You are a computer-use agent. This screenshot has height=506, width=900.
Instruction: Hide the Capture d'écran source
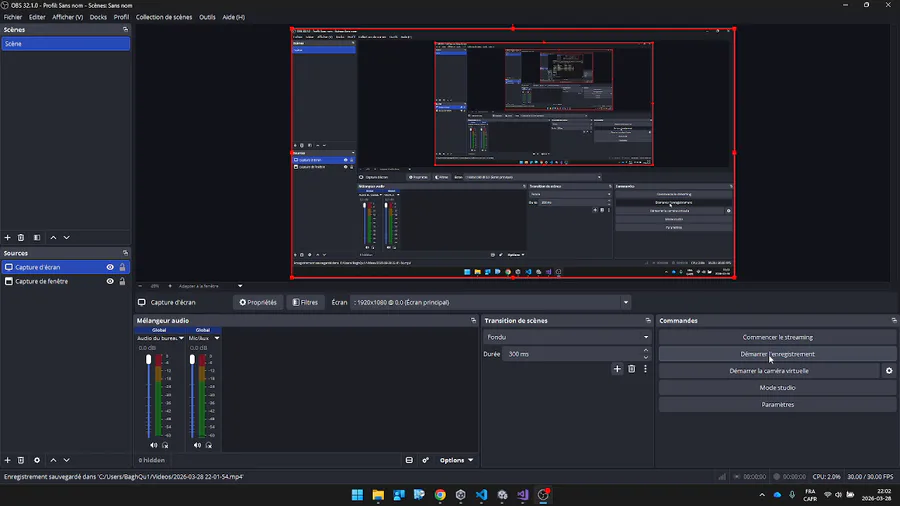110,267
